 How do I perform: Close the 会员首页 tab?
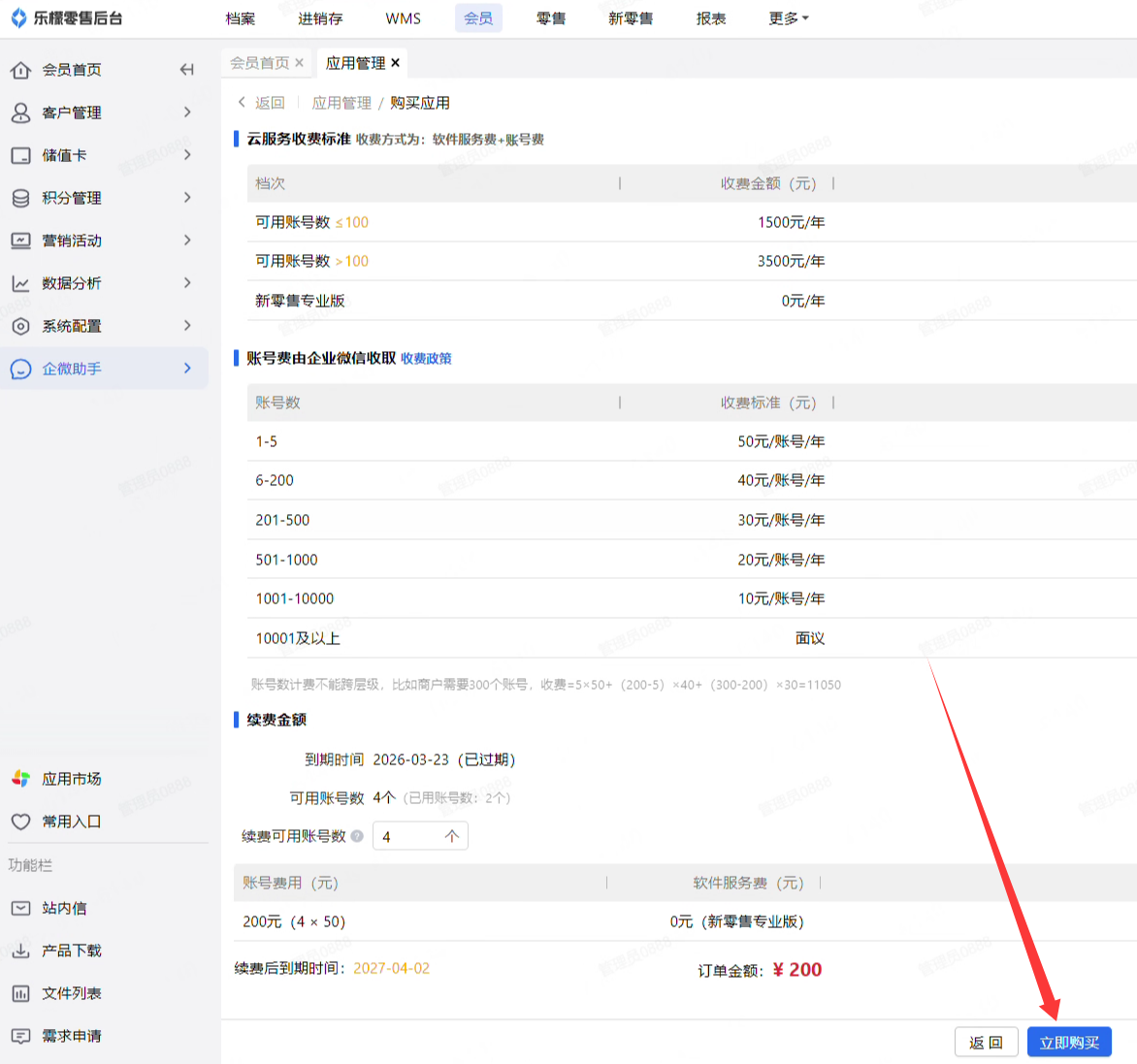click(x=300, y=63)
